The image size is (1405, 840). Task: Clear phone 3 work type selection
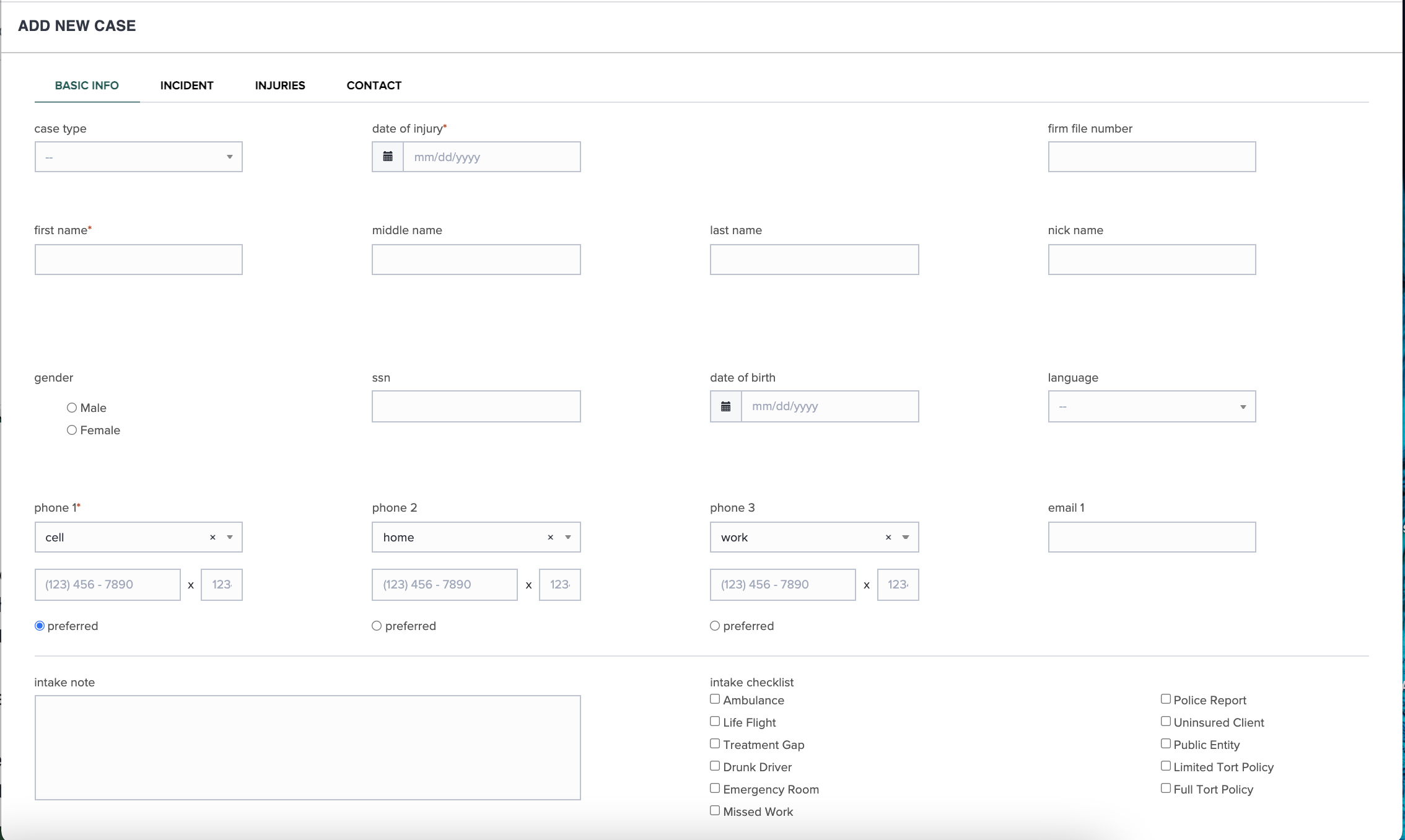888,537
